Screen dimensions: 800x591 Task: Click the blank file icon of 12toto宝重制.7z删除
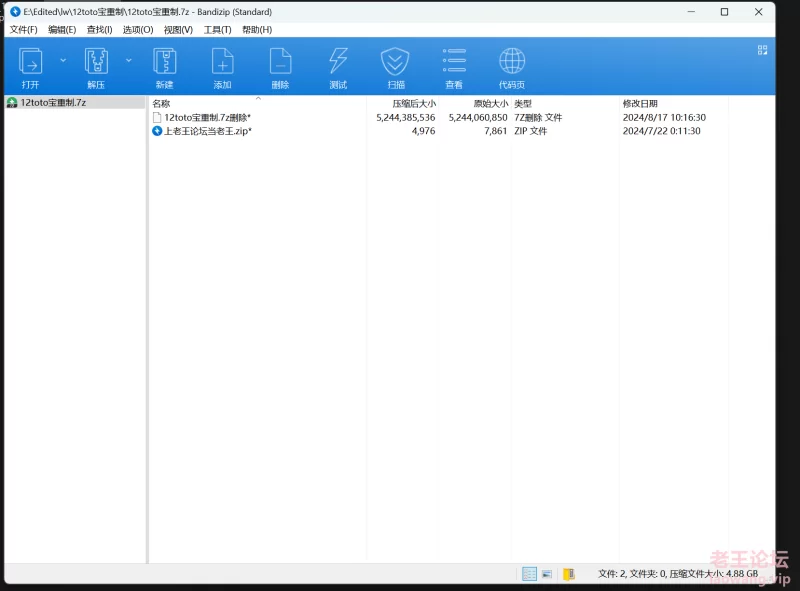157,117
